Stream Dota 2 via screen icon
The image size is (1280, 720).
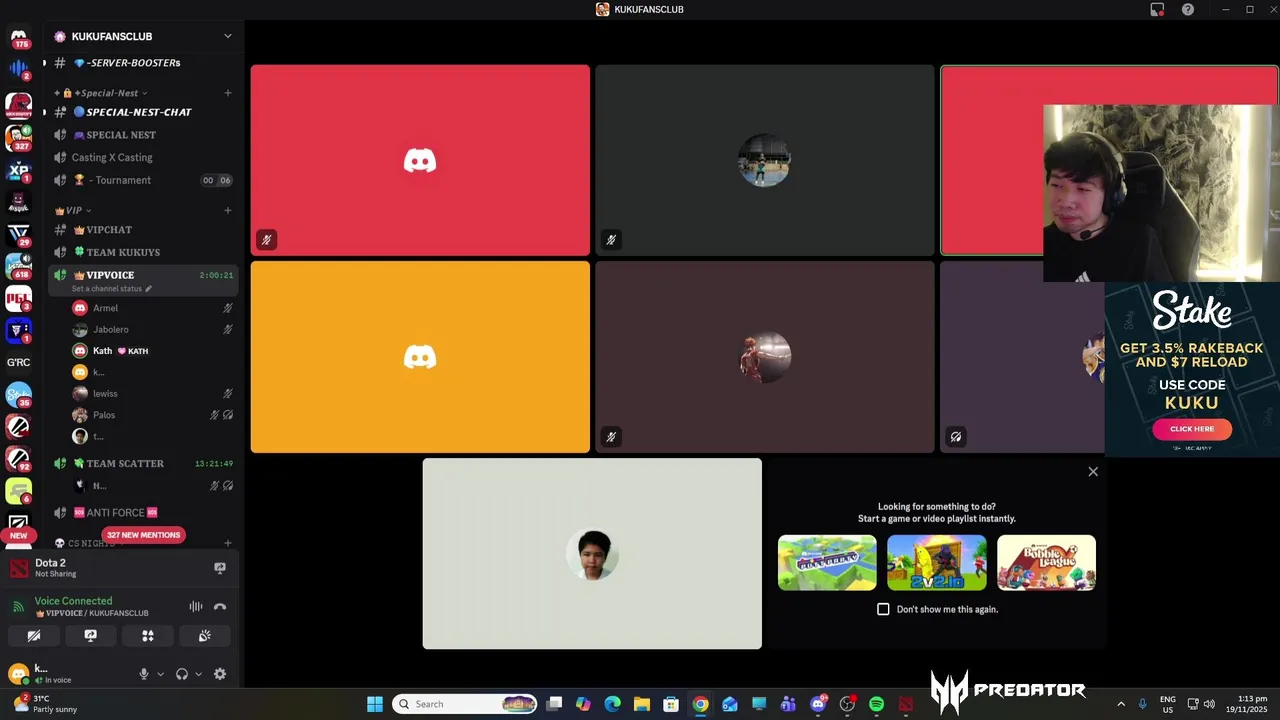[x=220, y=568]
